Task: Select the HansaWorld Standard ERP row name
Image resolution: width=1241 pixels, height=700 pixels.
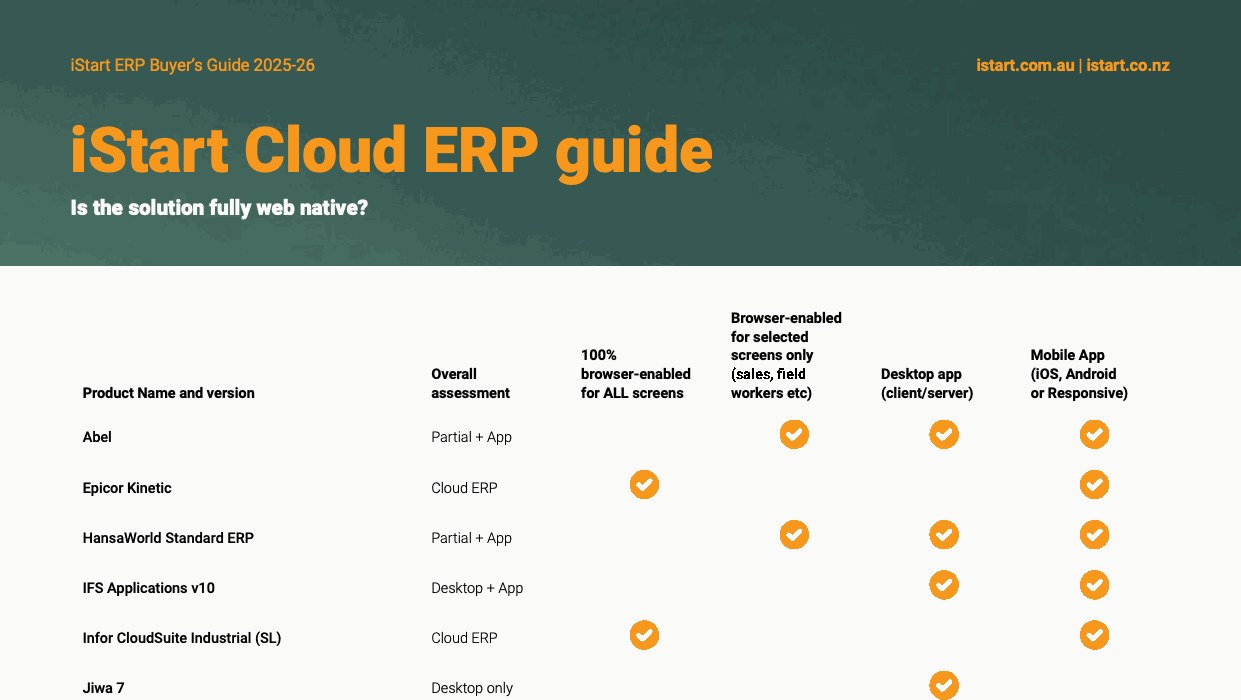Action: (168, 538)
